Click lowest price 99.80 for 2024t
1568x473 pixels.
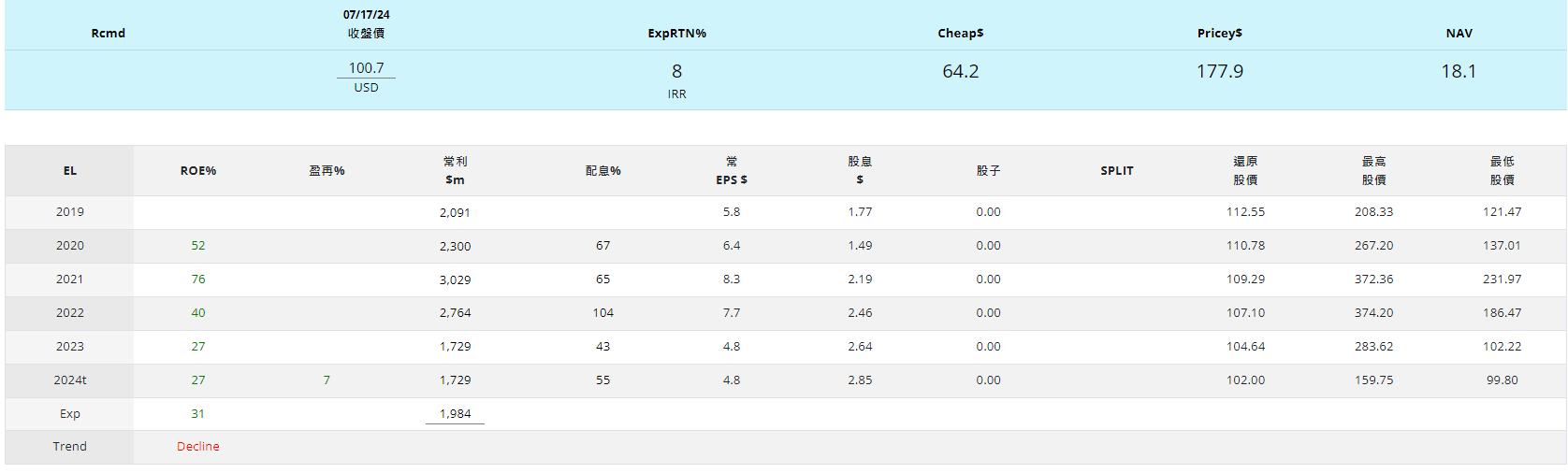click(x=1502, y=380)
